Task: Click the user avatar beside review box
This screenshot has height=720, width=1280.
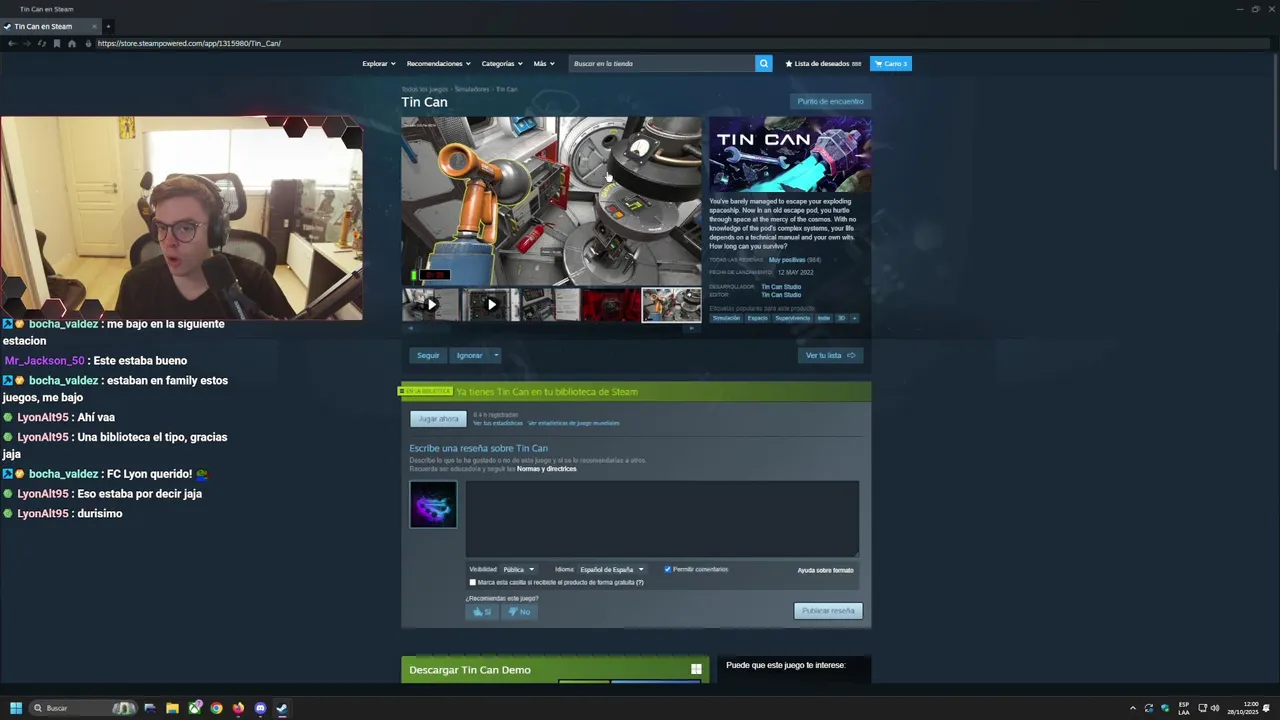Action: pyautogui.click(x=433, y=504)
